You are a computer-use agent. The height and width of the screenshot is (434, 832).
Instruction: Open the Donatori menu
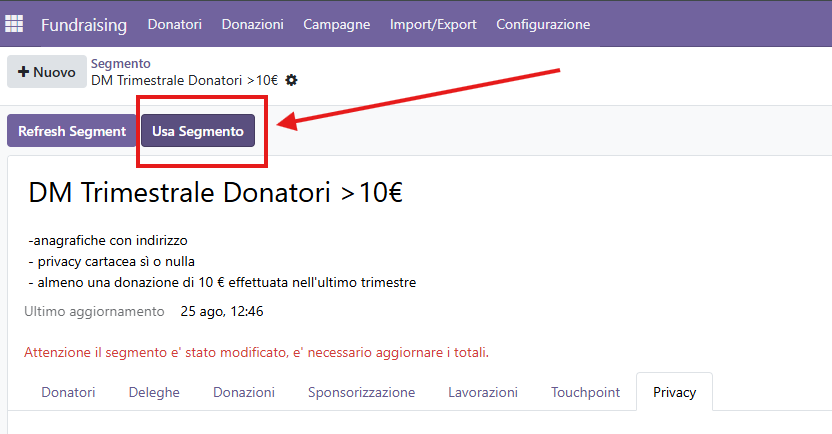(x=175, y=24)
